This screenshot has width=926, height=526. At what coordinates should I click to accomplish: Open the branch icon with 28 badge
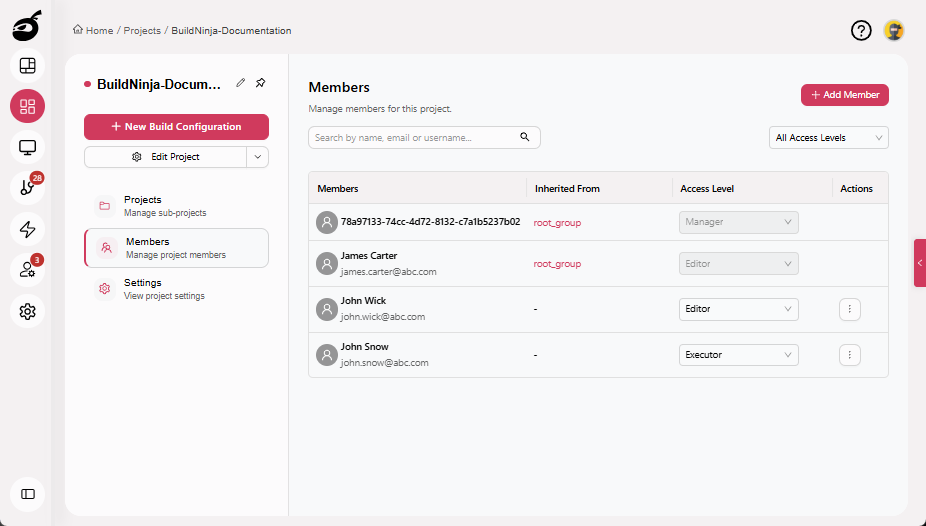(x=27, y=188)
